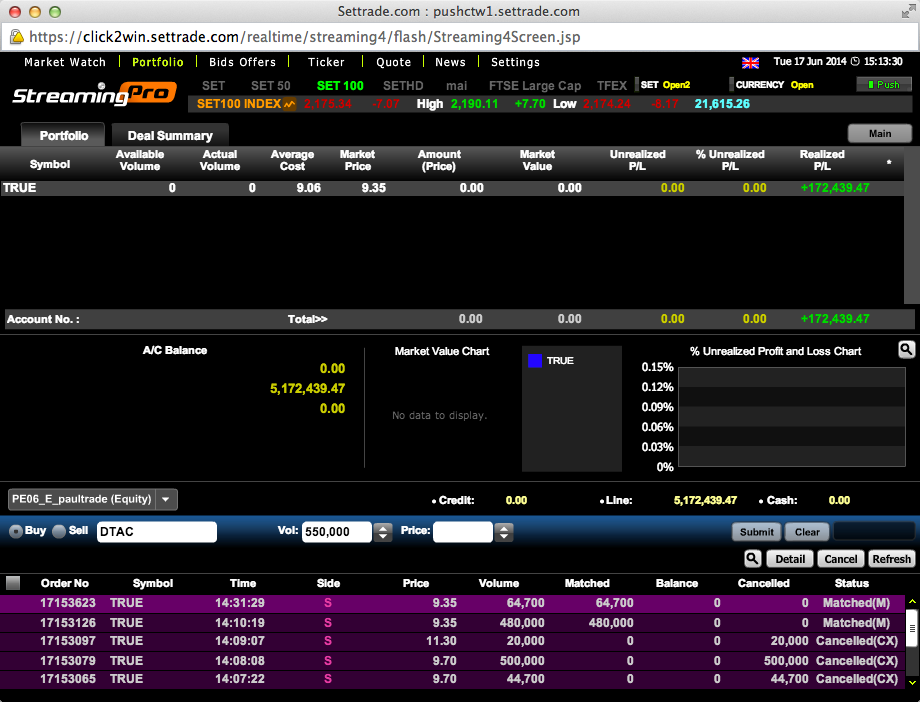This screenshot has width=920, height=702.
Task: Switch to the Deal Summary tab
Action: (x=170, y=136)
